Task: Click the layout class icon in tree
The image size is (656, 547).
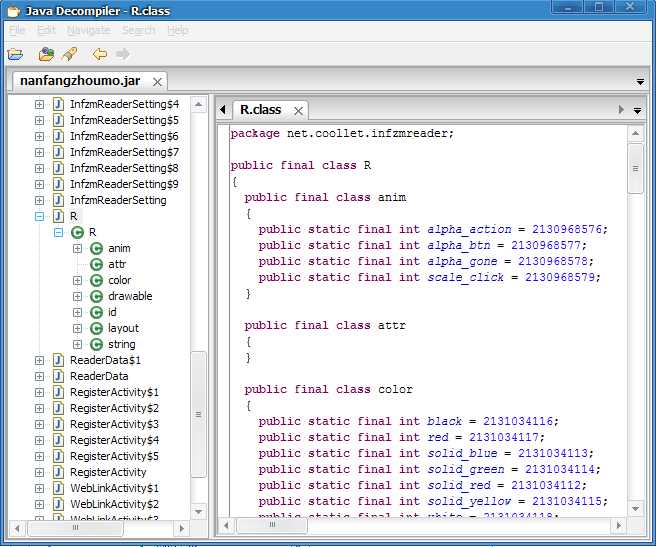Action: point(96,329)
